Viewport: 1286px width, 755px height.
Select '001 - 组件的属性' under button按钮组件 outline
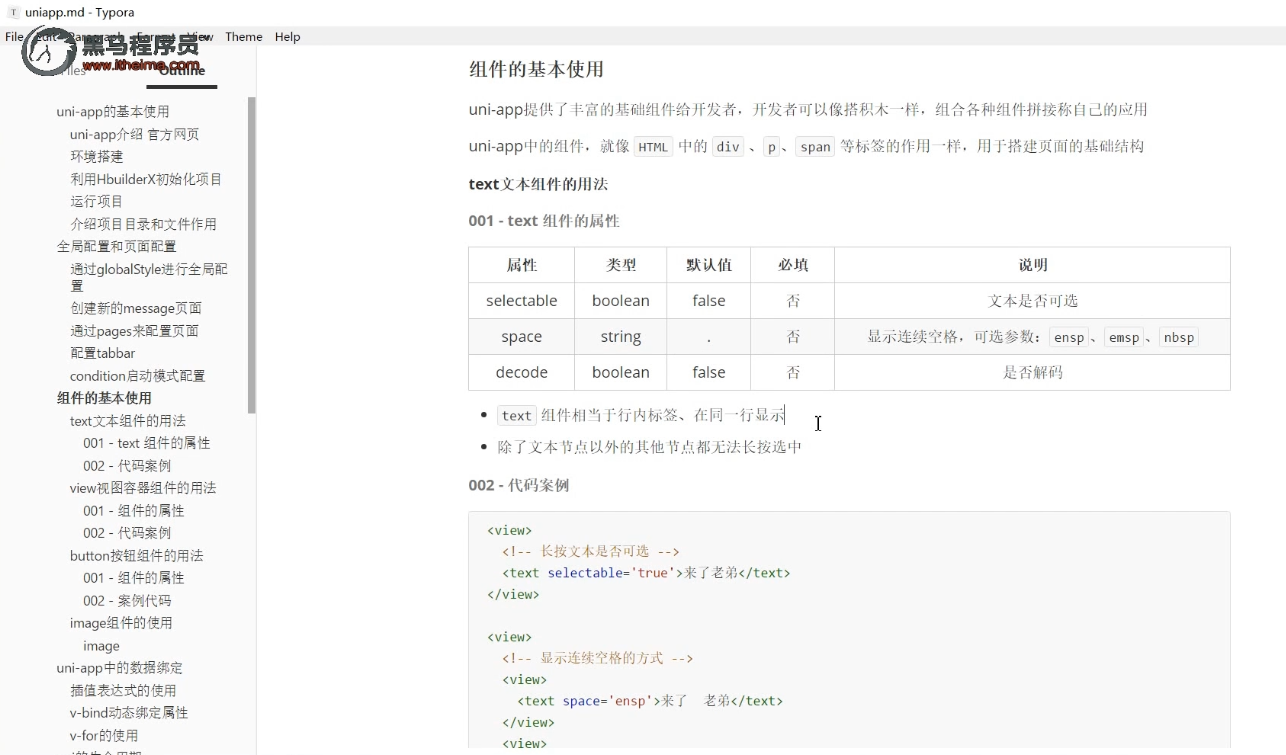coord(134,578)
